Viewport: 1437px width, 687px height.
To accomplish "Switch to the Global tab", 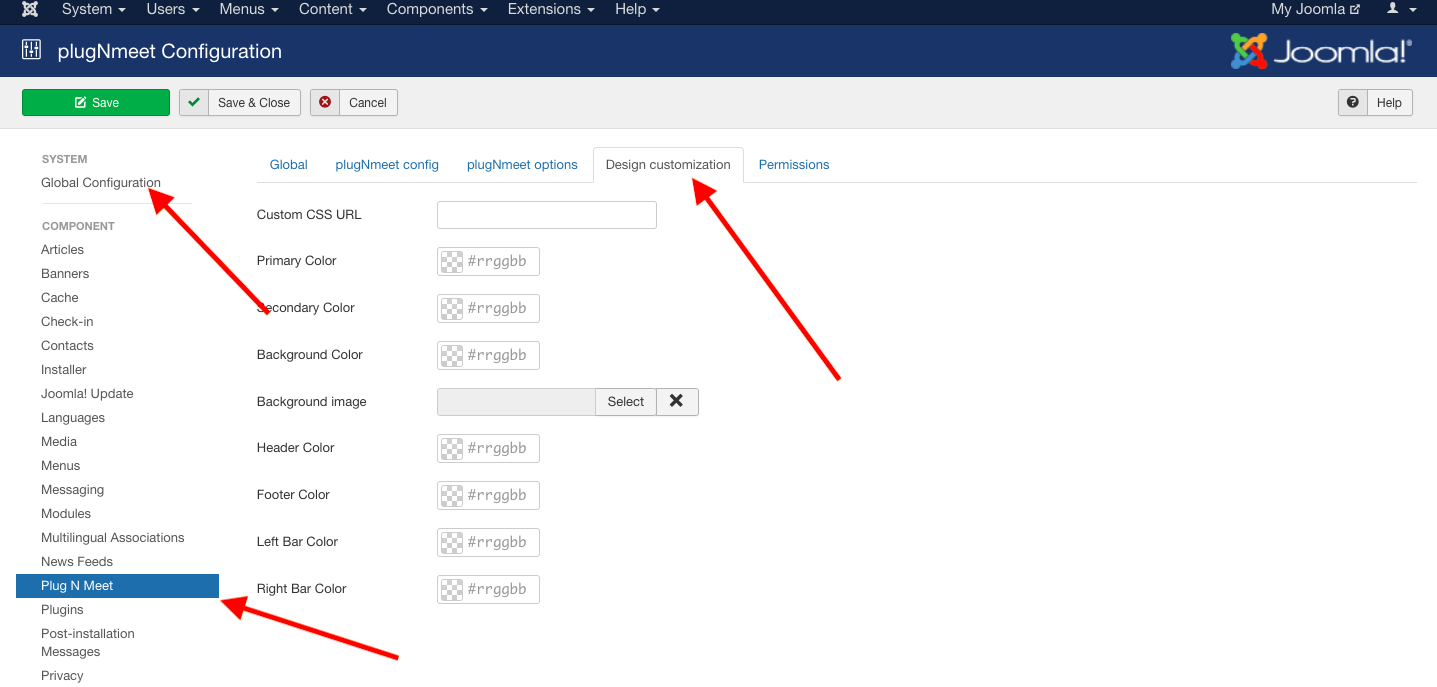I will tap(288, 164).
